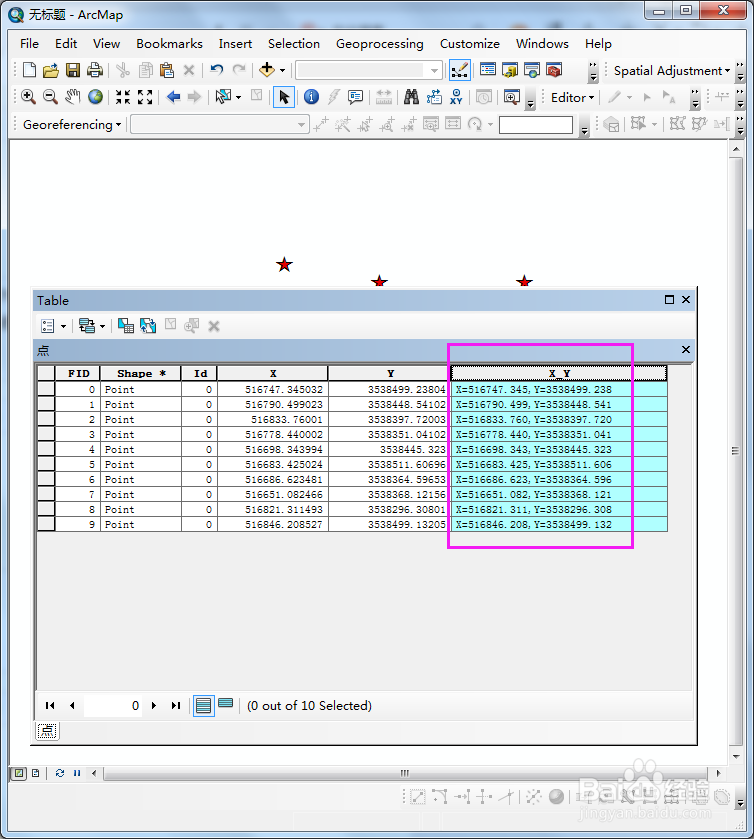Select the Zoom In tool
The width and height of the screenshot is (754, 839).
tap(28, 97)
